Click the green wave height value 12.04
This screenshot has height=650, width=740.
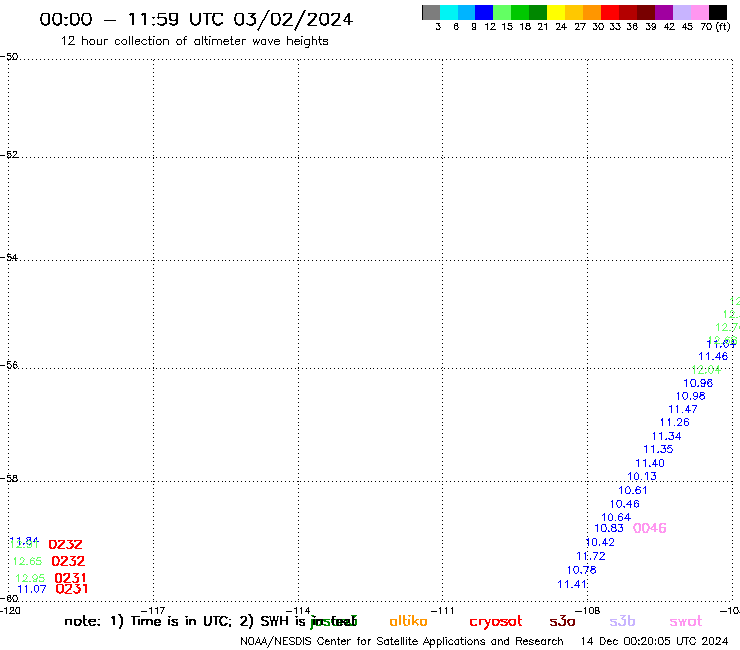(706, 370)
